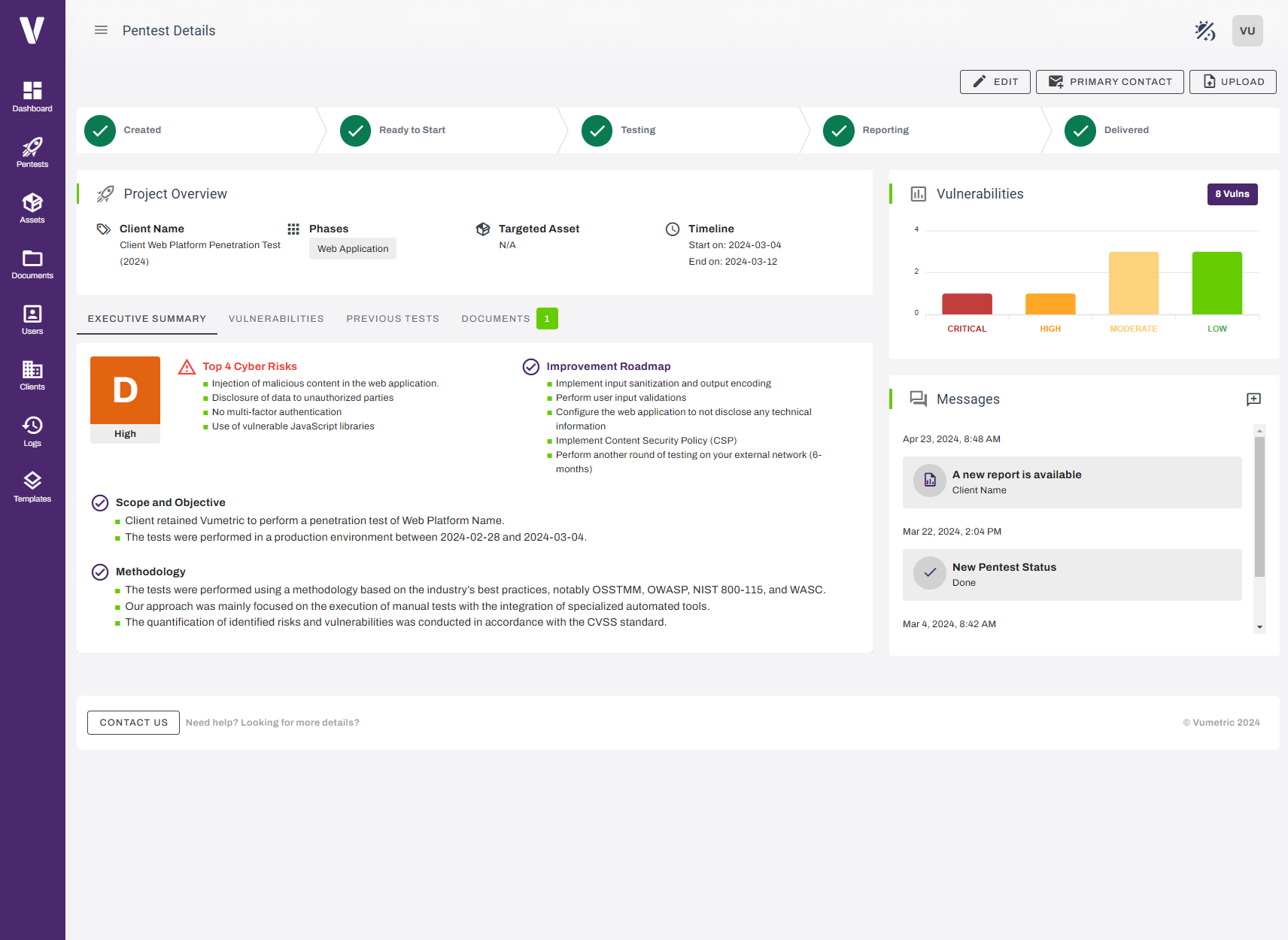The height and width of the screenshot is (940, 1288).
Task: Open the Documents folder icon in sidebar
Action: (x=32, y=264)
